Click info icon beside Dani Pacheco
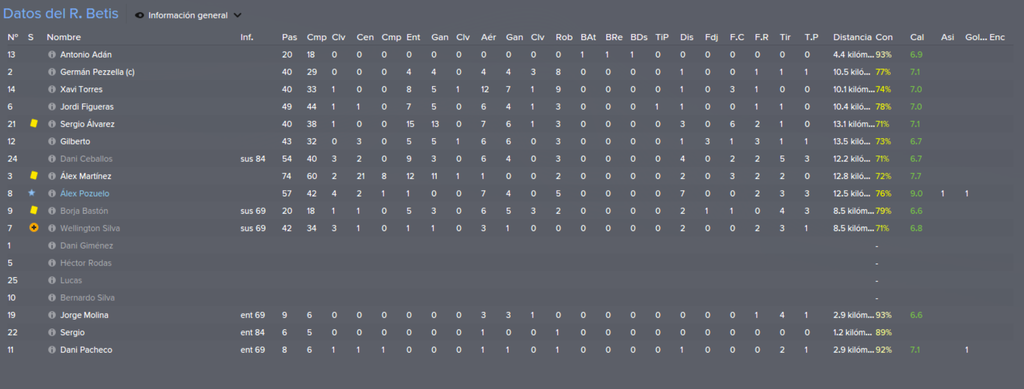 pos(52,350)
